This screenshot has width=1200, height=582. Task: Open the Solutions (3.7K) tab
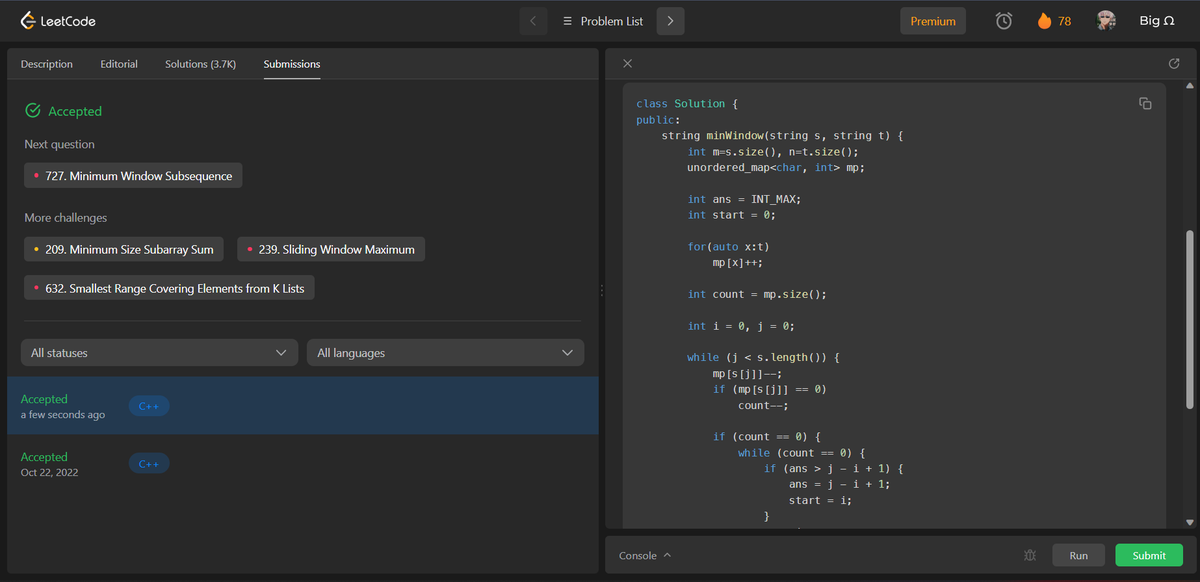(201, 64)
